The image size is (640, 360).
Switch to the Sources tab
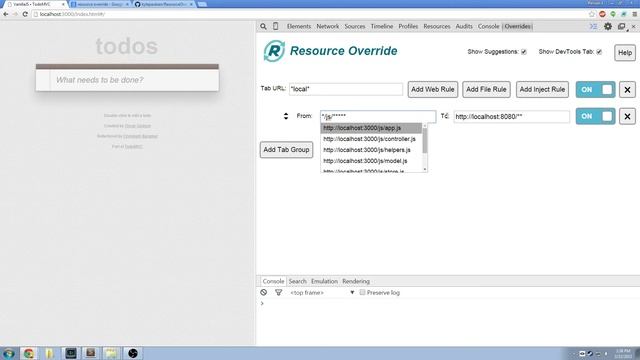coord(355,26)
